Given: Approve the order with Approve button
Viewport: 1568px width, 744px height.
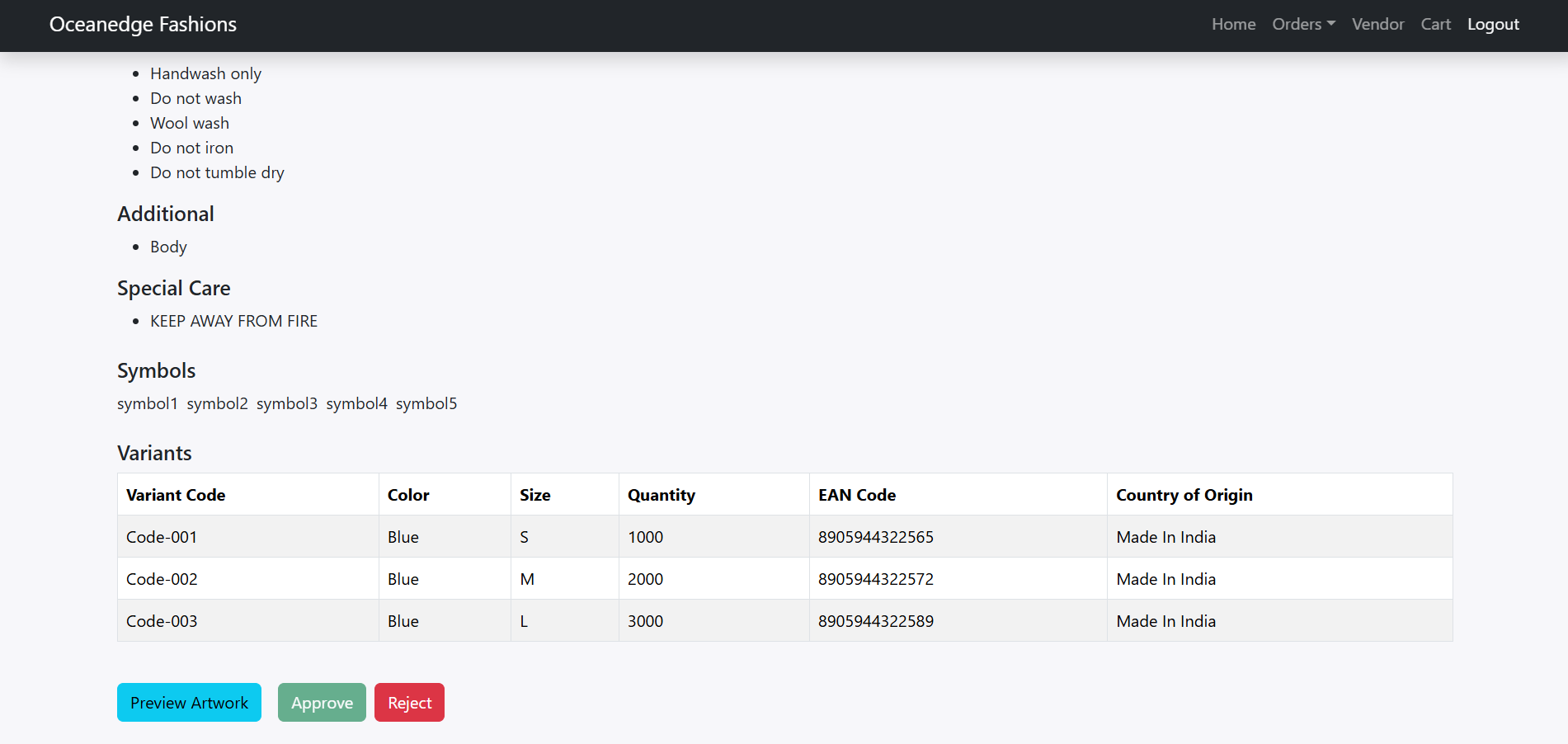Looking at the screenshot, I should [322, 703].
